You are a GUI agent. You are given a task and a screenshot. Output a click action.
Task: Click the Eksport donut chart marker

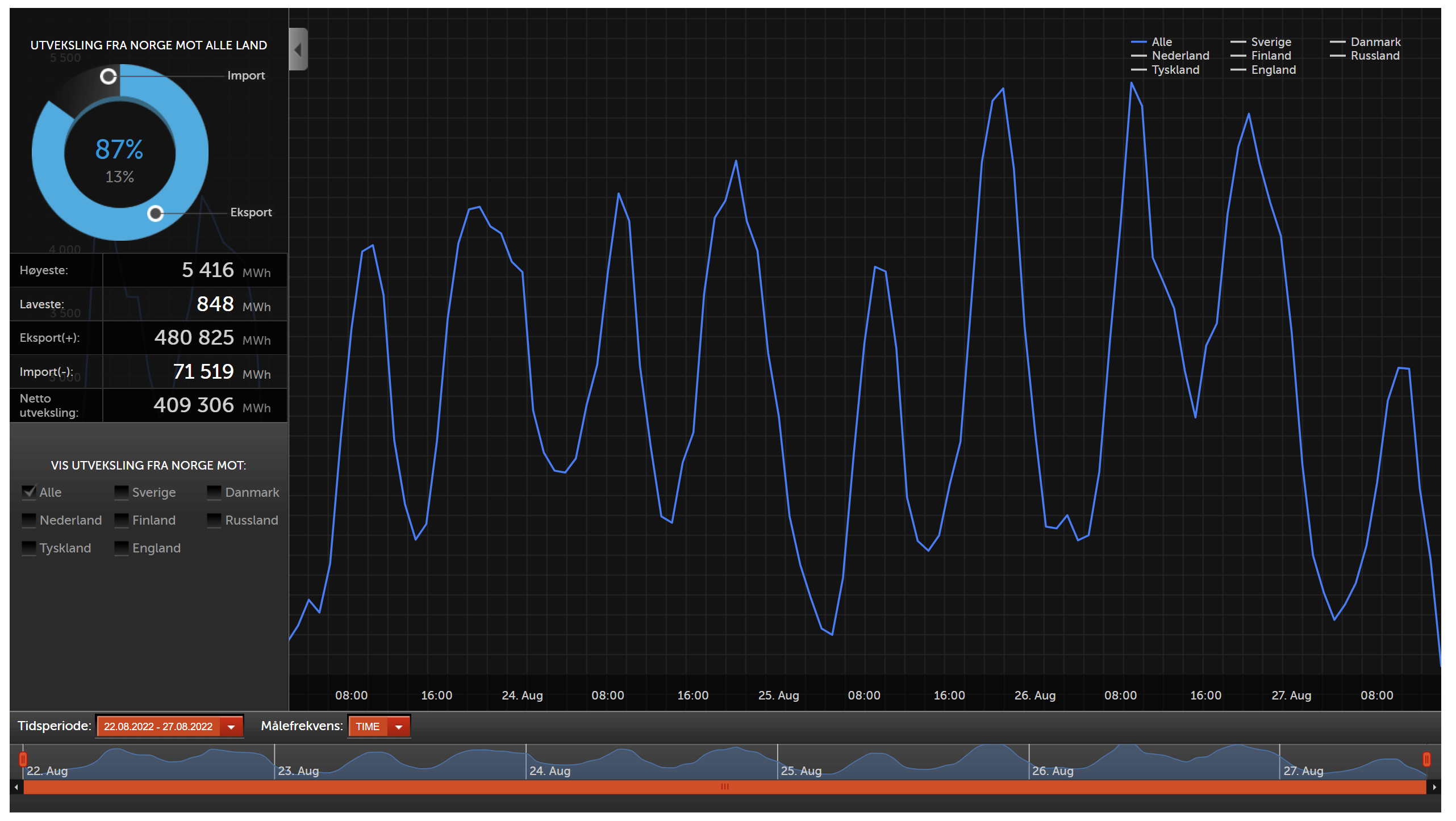pos(155,213)
